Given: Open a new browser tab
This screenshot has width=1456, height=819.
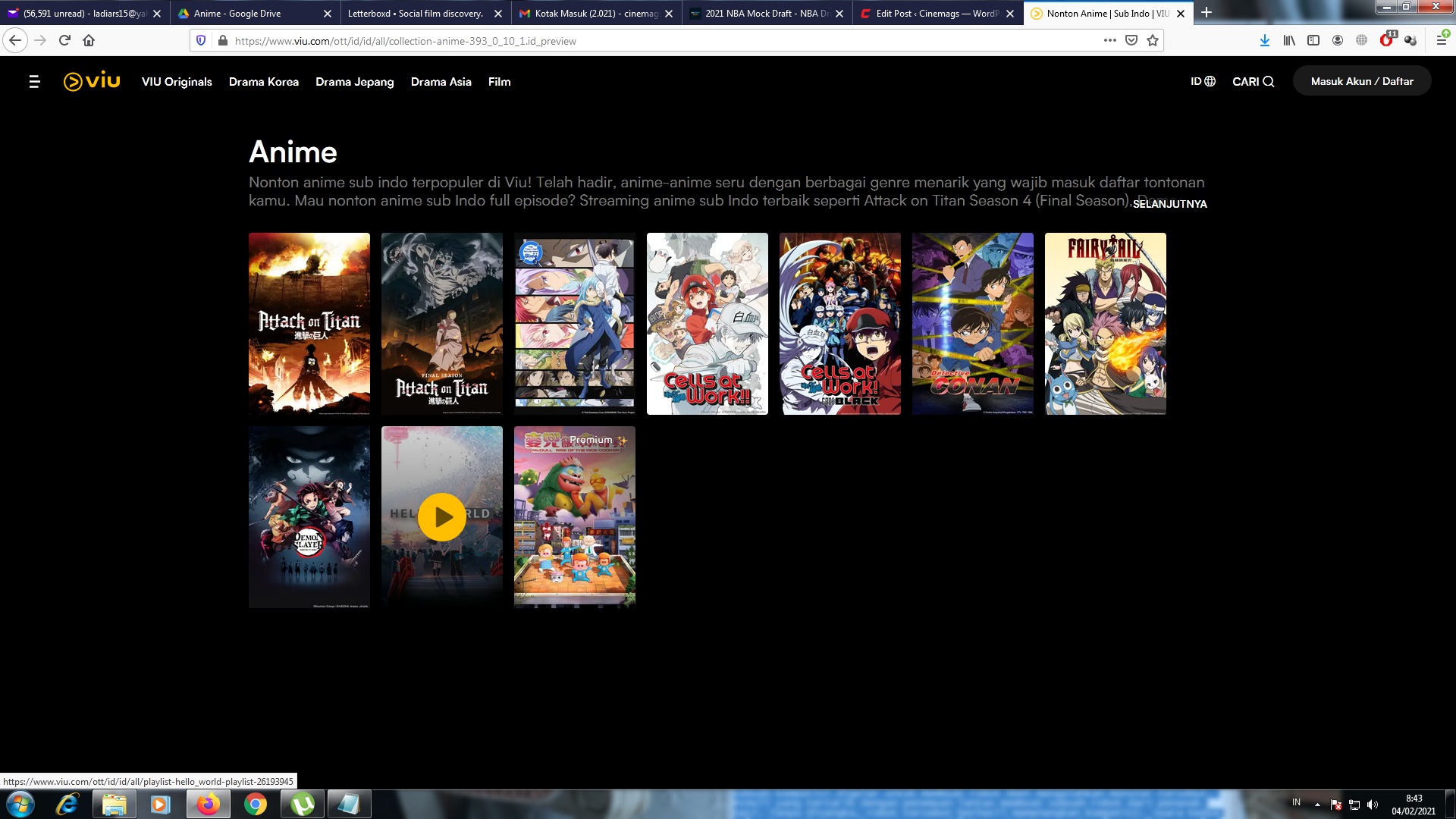Looking at the screenshot, I should 1207,13.
